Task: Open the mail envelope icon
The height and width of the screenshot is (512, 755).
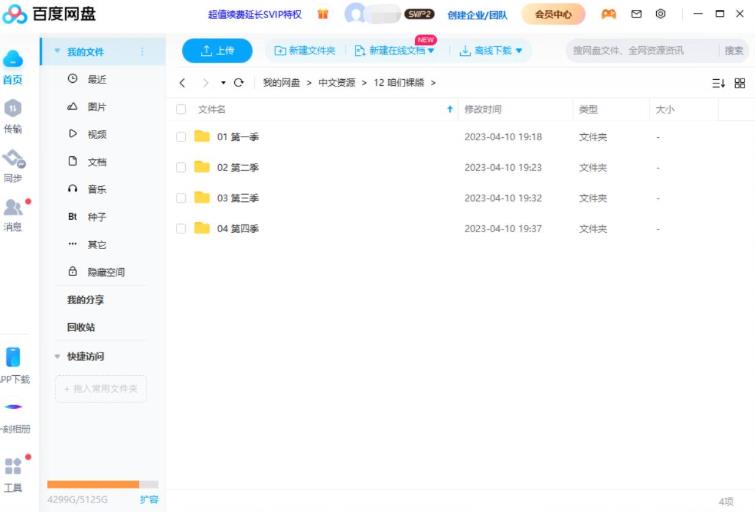Action: 636,14
